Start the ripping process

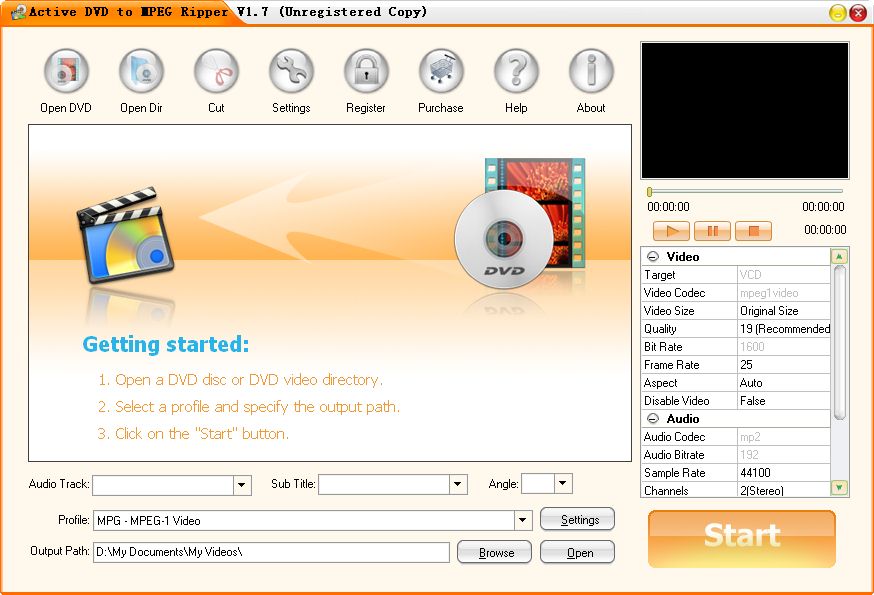(x=742, y=539)
